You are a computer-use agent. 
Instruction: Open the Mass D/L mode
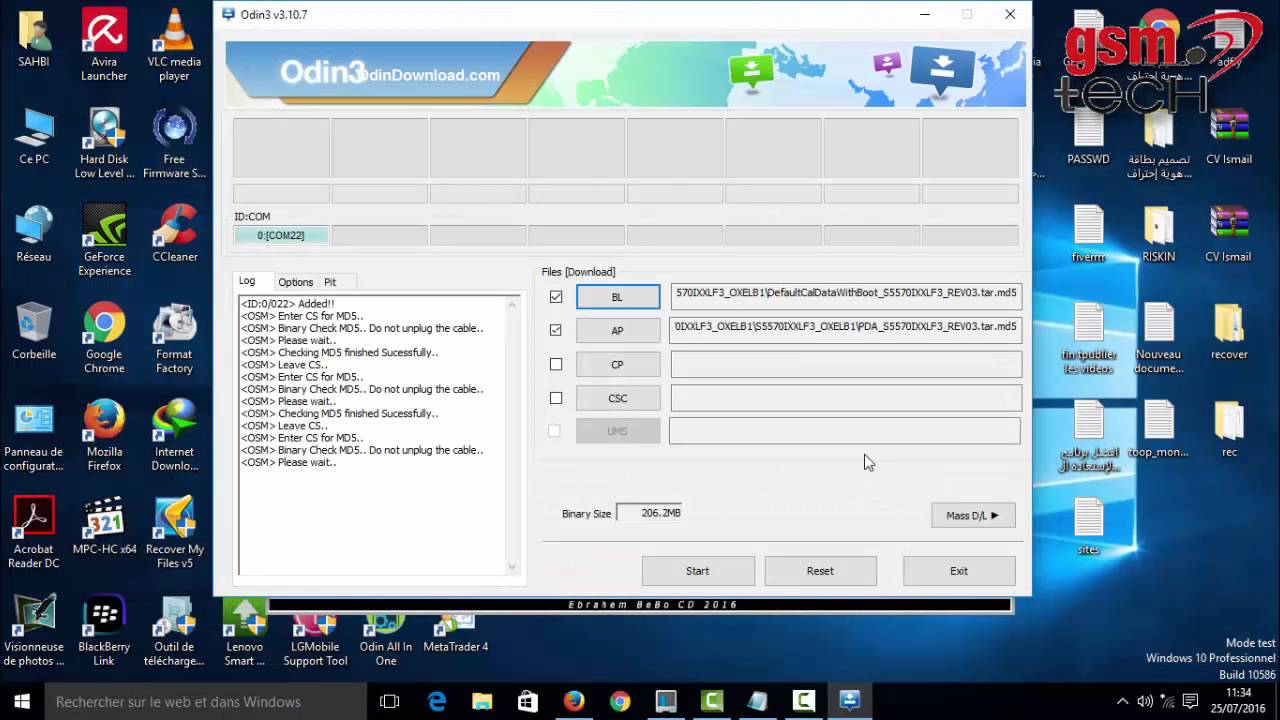pos(973,515)
